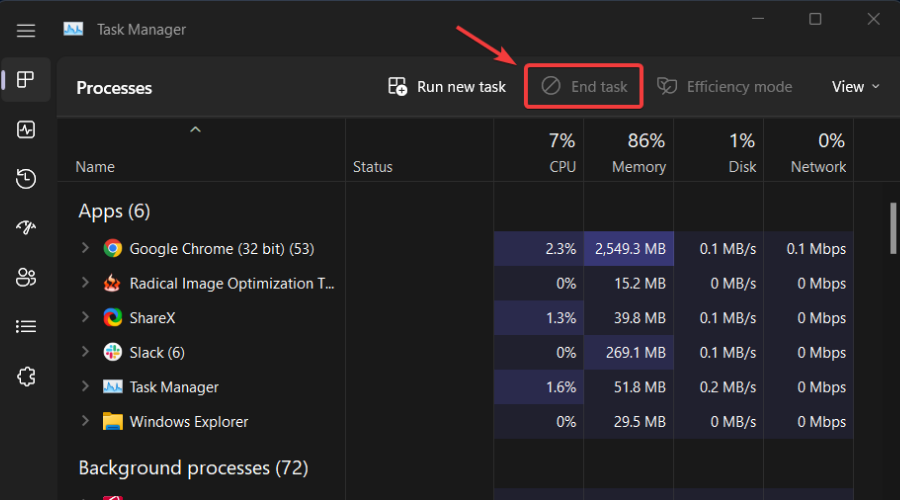
Task: Click the vertical scrollbar thumb
Action: 892,229
